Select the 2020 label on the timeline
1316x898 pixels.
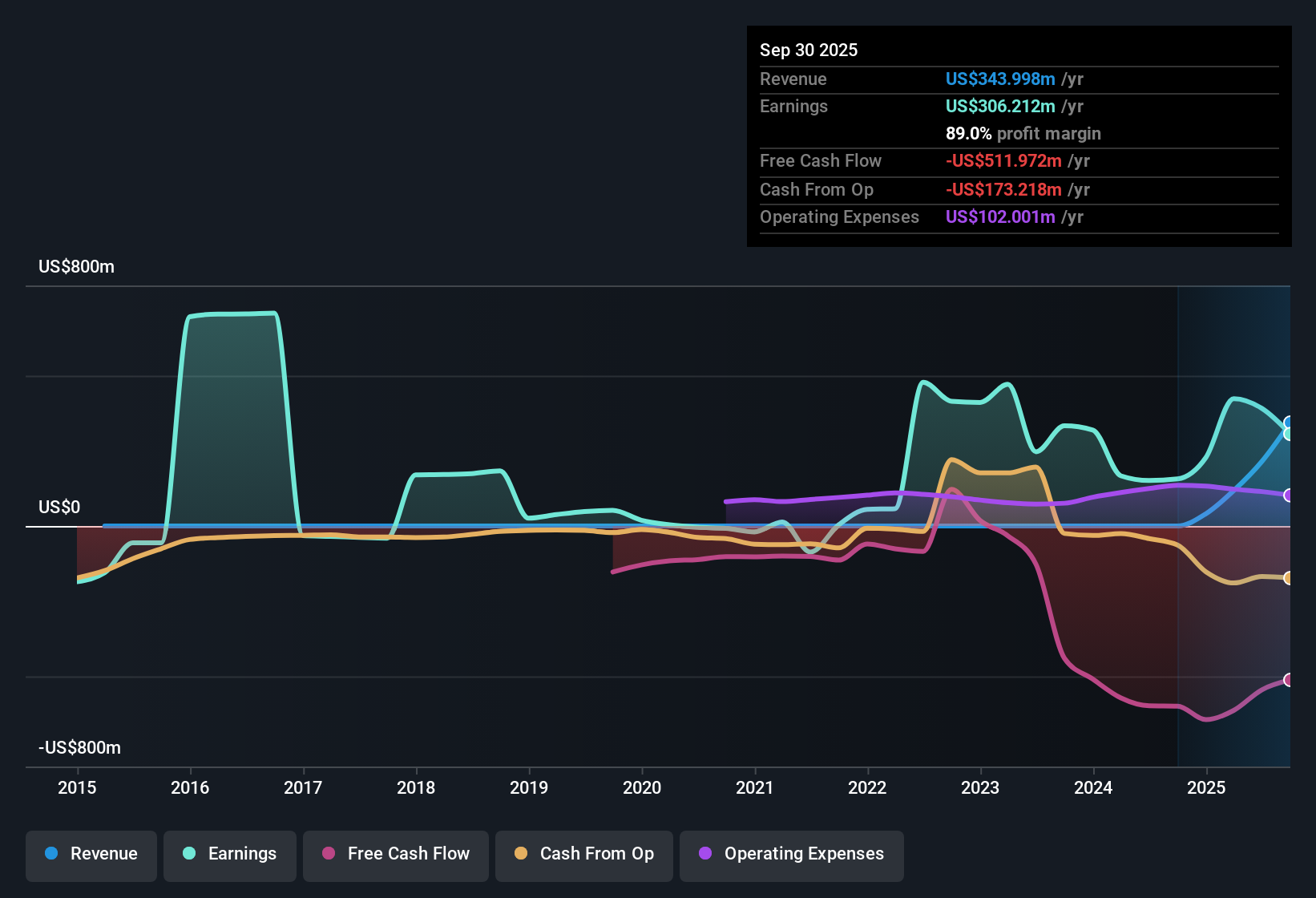[x=642, y=788]
